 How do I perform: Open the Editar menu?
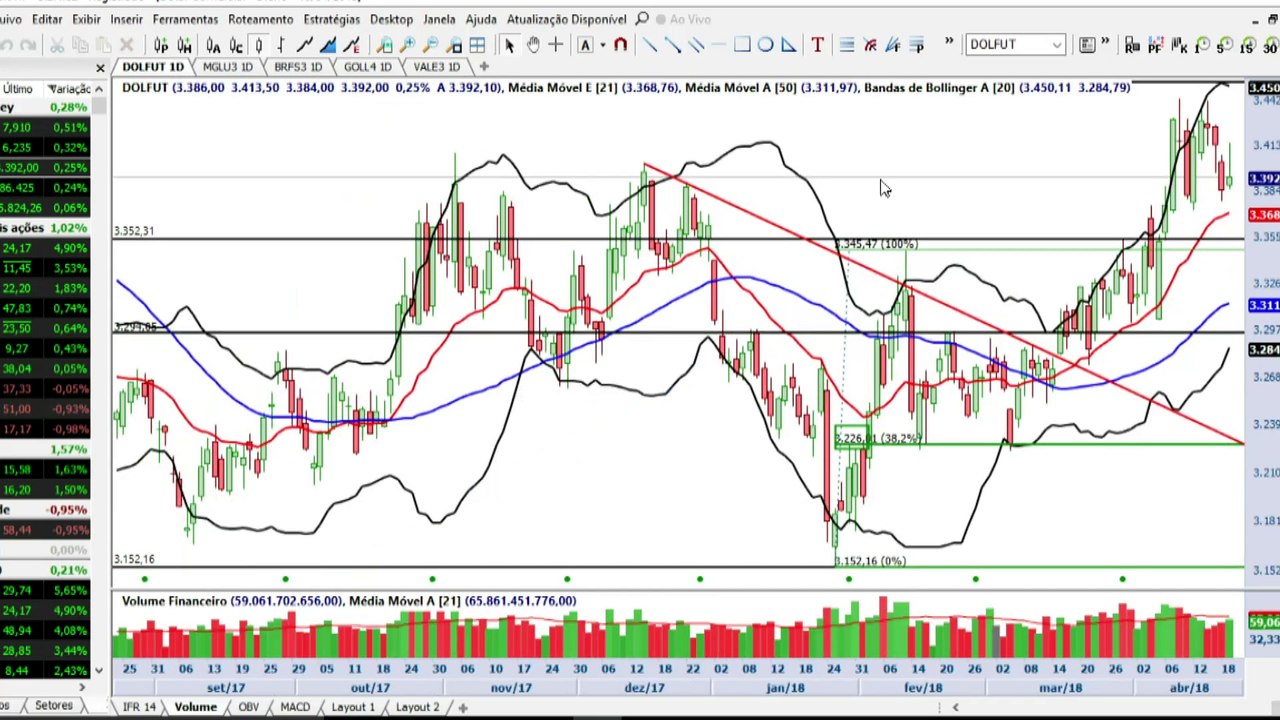click(47, 19)
